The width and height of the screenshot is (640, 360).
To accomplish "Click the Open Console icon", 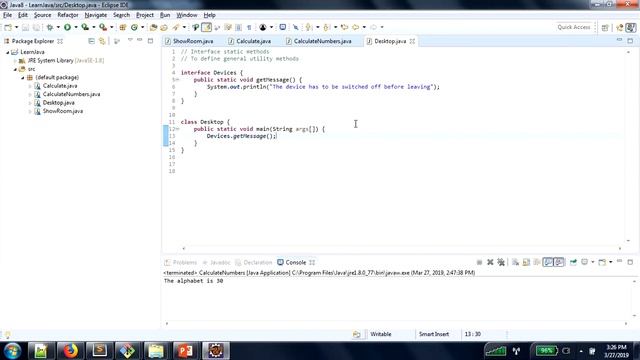I will 602,262.
